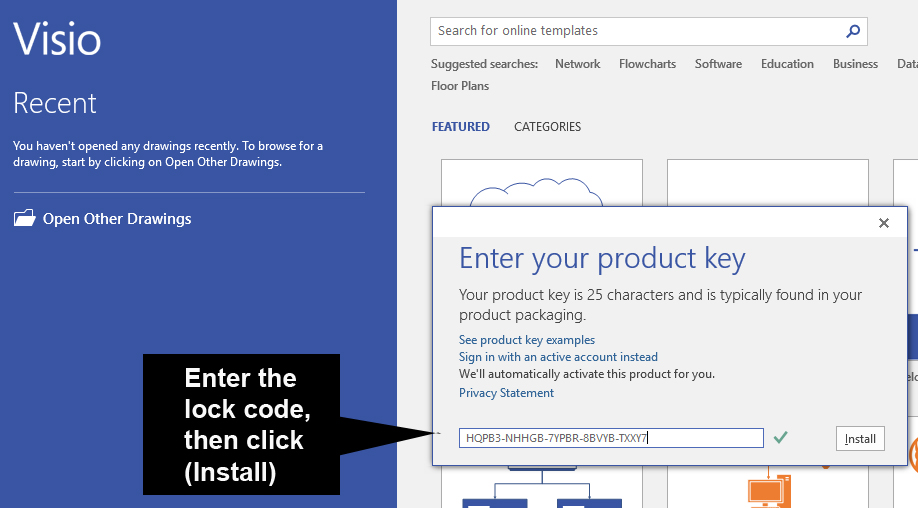Switch to the CATEGORIES tab
Viewport: 918px width, 508px height.
(x=547, y=126)
